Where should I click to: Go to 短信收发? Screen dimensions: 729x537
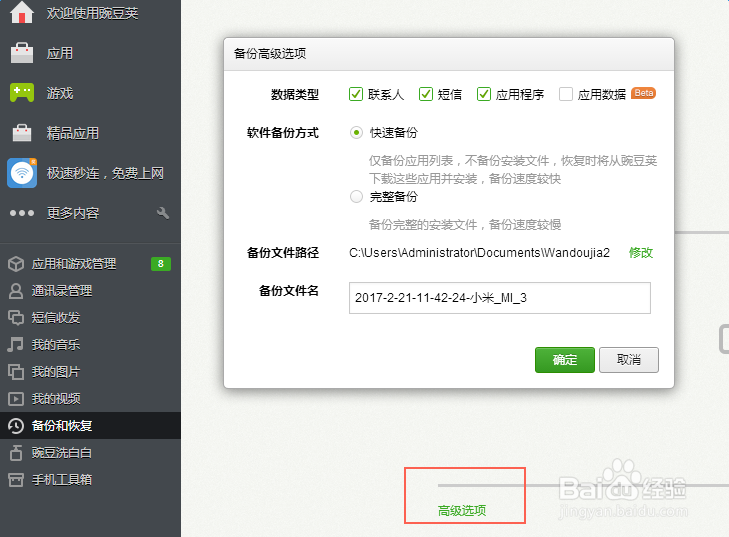56,318
